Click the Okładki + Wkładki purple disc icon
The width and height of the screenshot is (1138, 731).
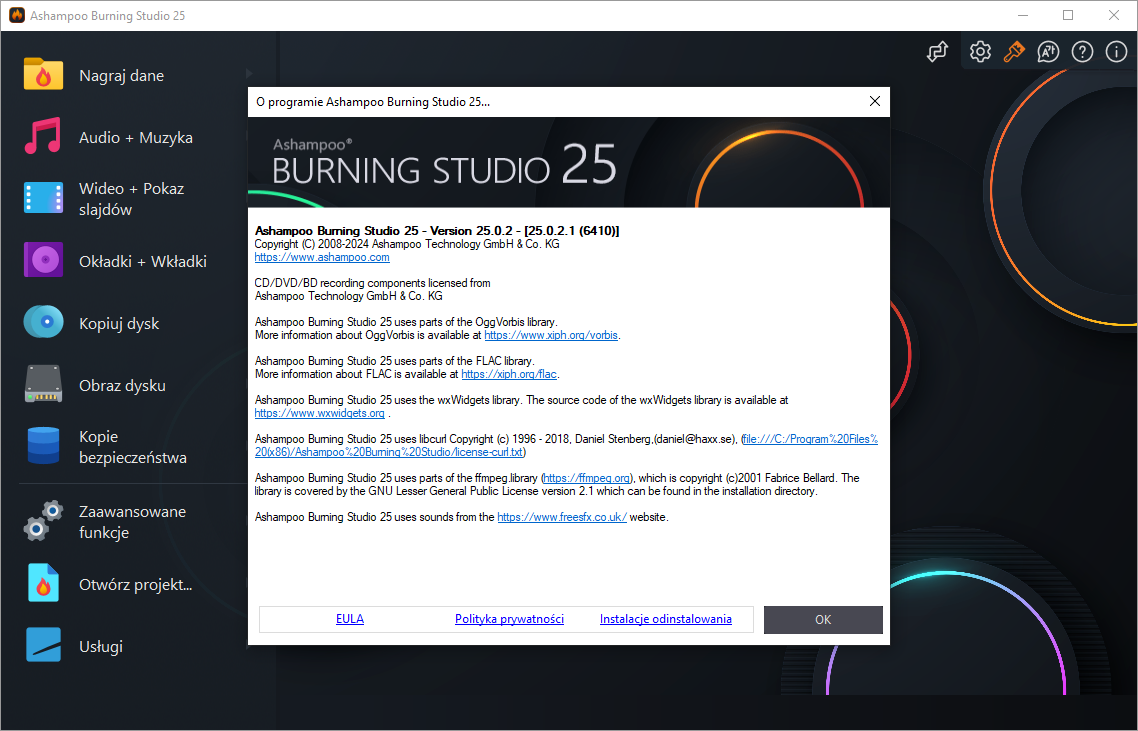click(44, 260)
